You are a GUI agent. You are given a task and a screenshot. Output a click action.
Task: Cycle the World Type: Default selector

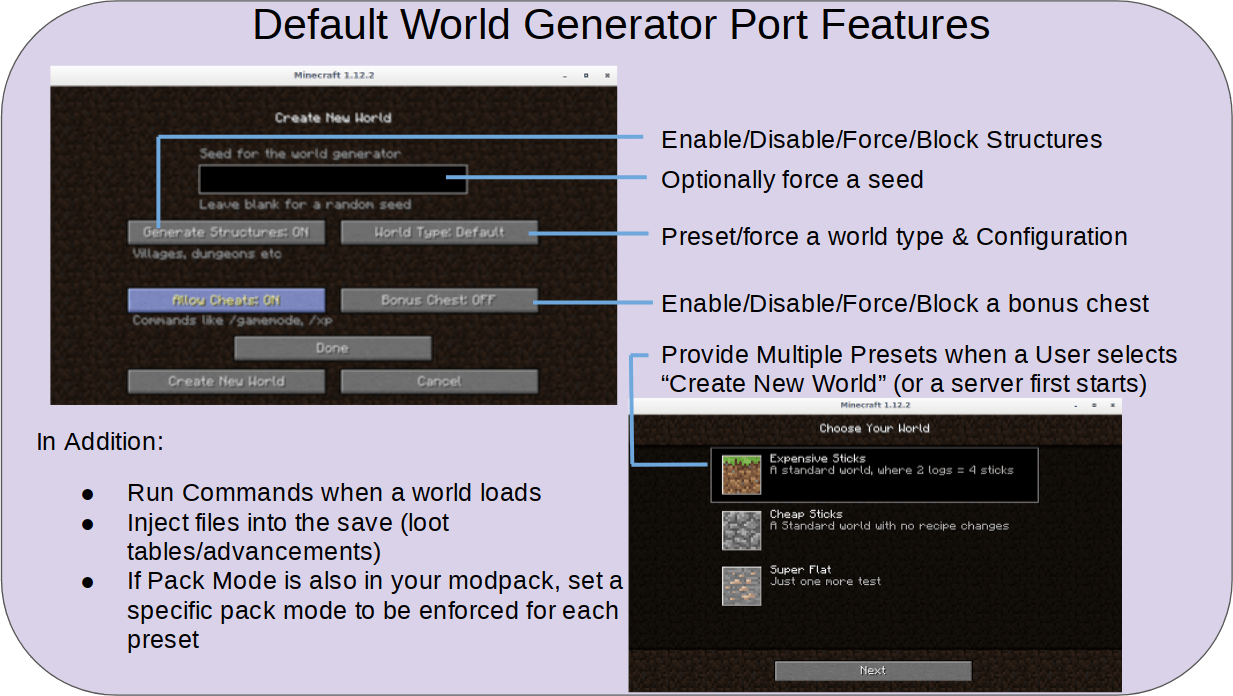click(x=439, y=231)
